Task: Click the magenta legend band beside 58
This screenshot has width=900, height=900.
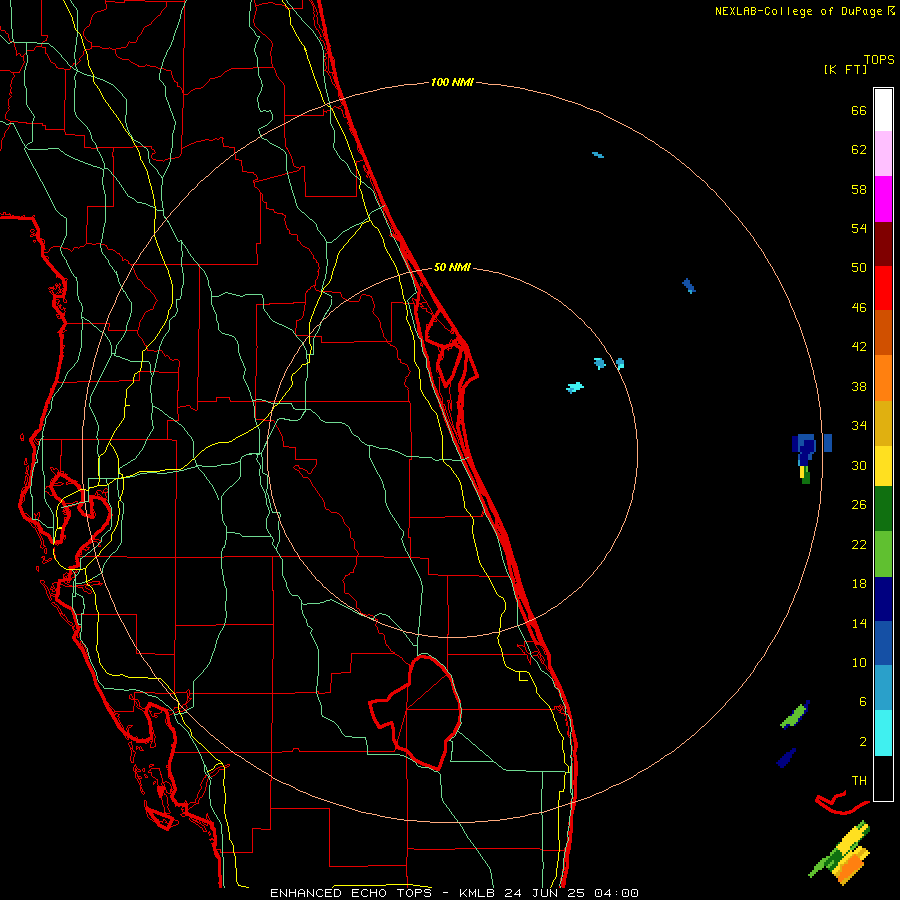Action: pos(883,199)
